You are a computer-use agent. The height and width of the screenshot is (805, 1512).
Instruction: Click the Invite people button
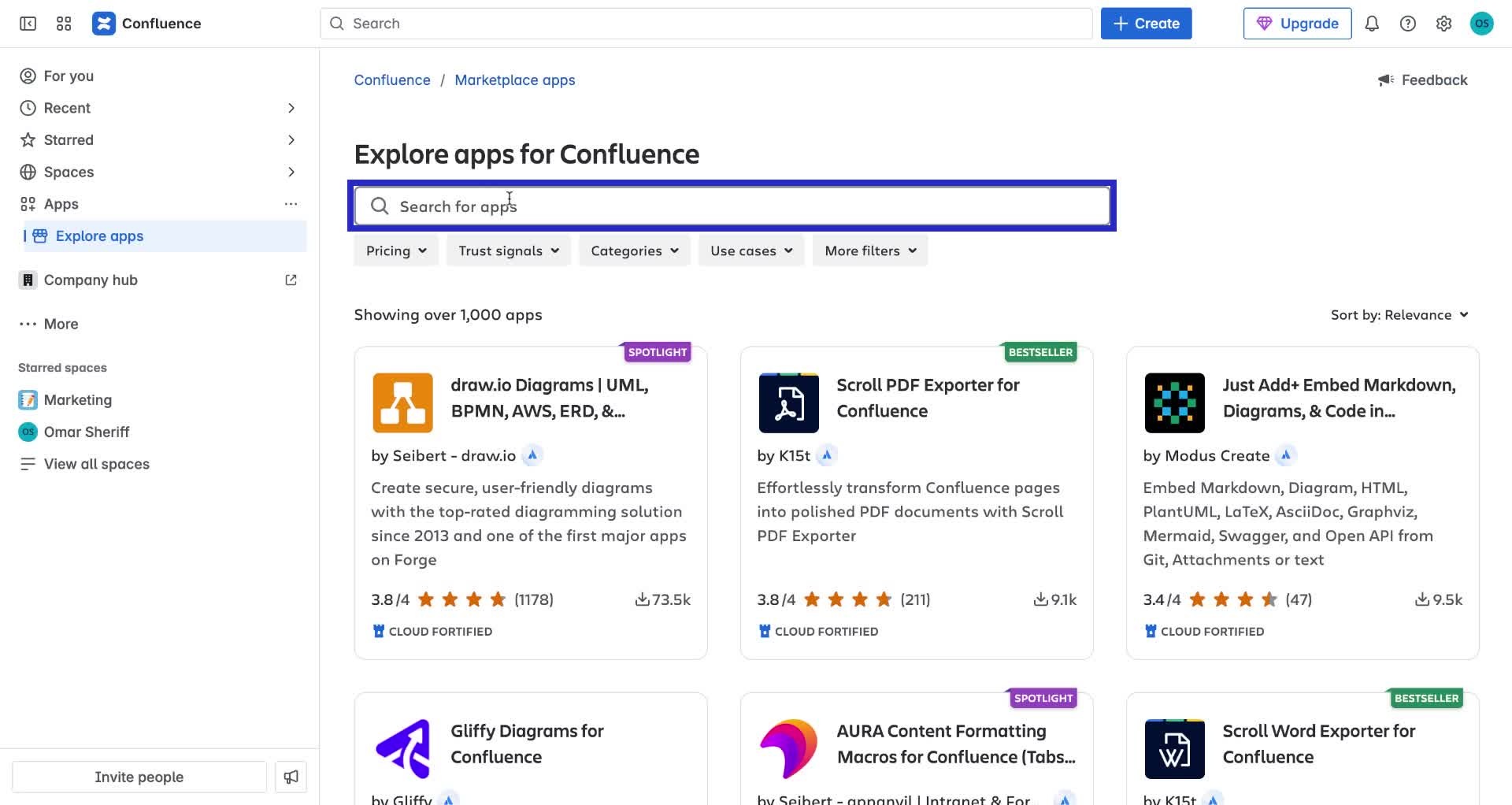tap(139, 777)
